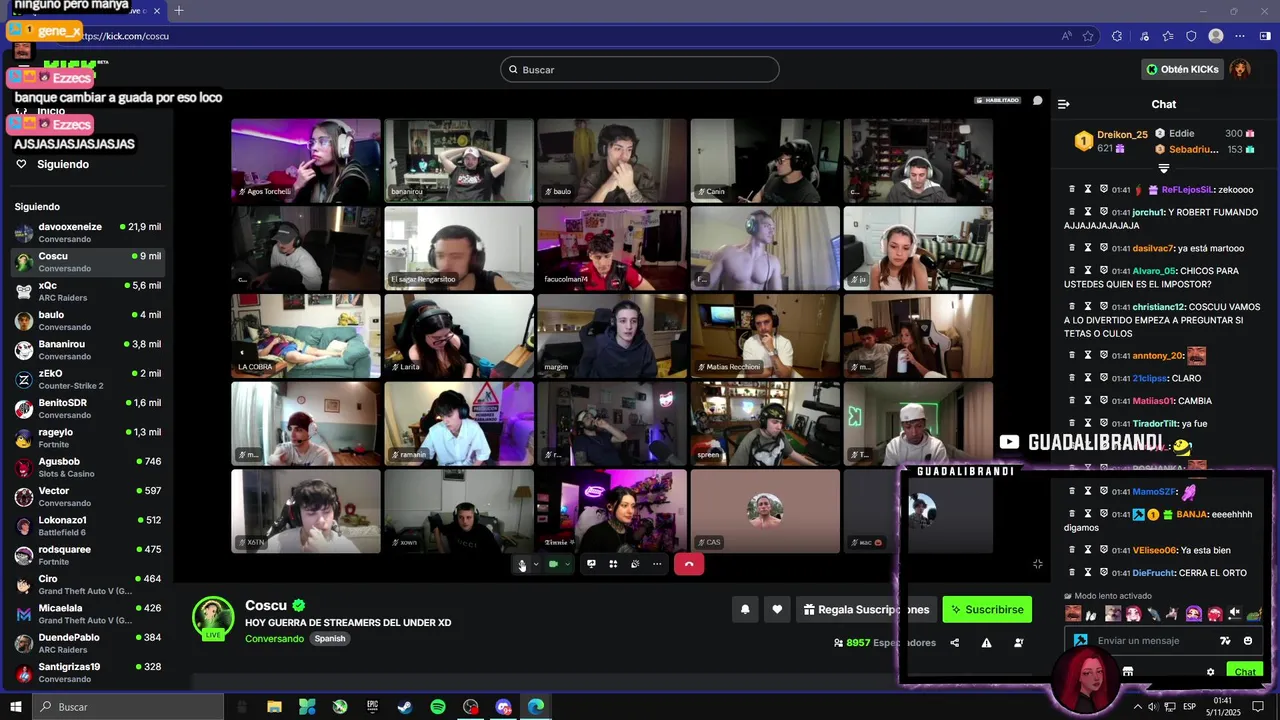The height and width of the screenshot is (720, 1280).
Task: Open Windows notification center icon
Action: 1258,707
